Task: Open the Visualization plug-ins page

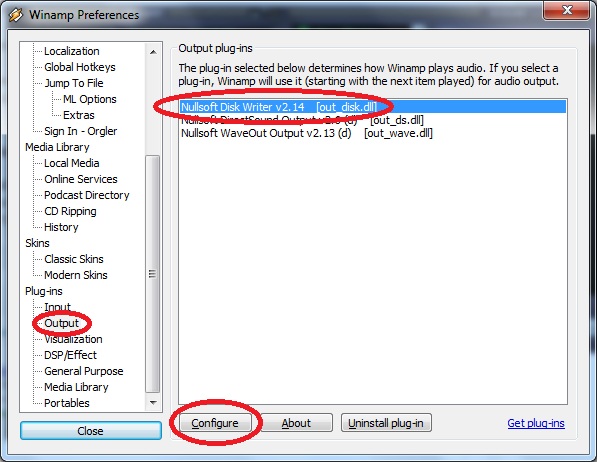Action: click(73, 339)
